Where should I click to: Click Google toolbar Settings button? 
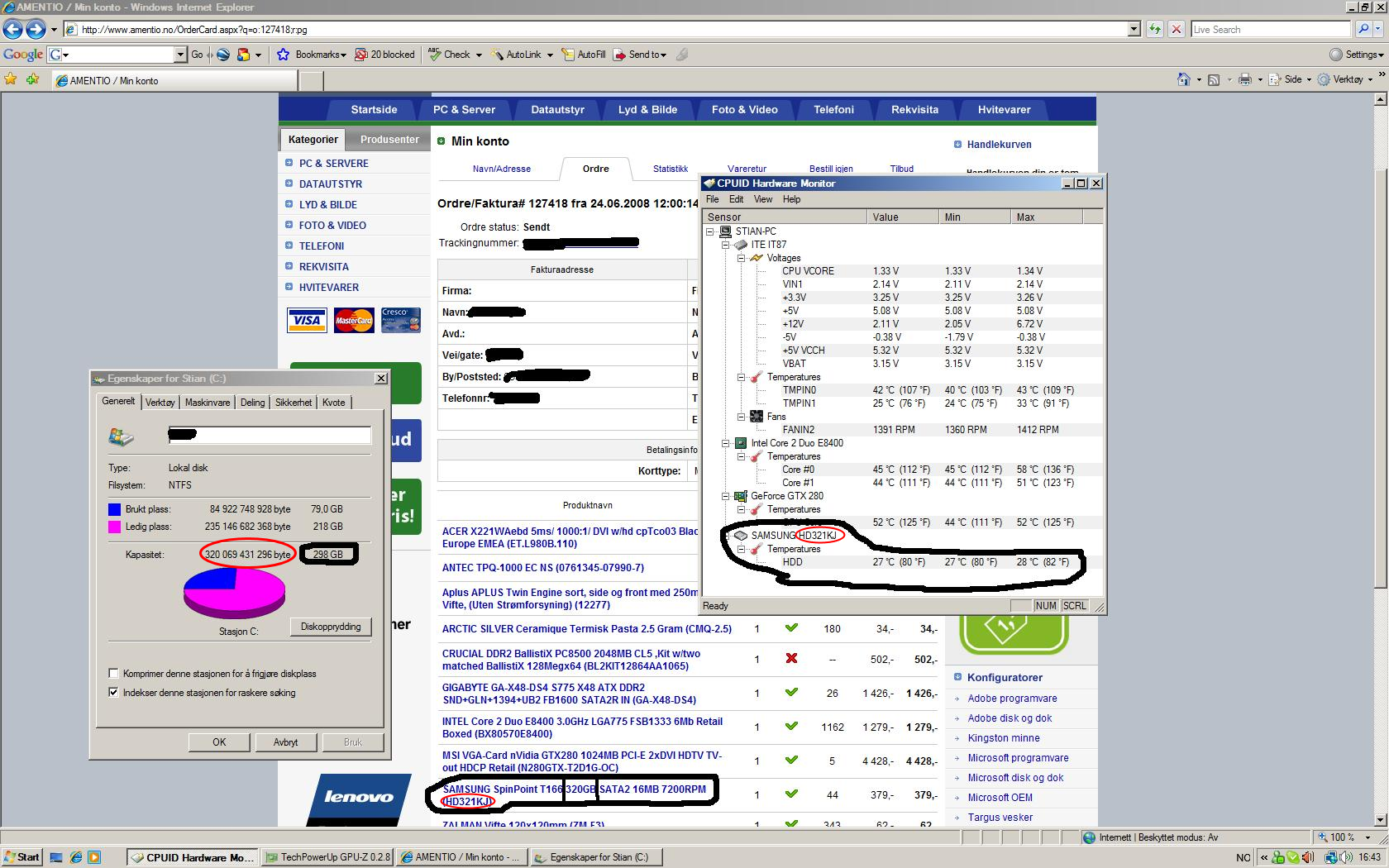(x=1356, y=55)
